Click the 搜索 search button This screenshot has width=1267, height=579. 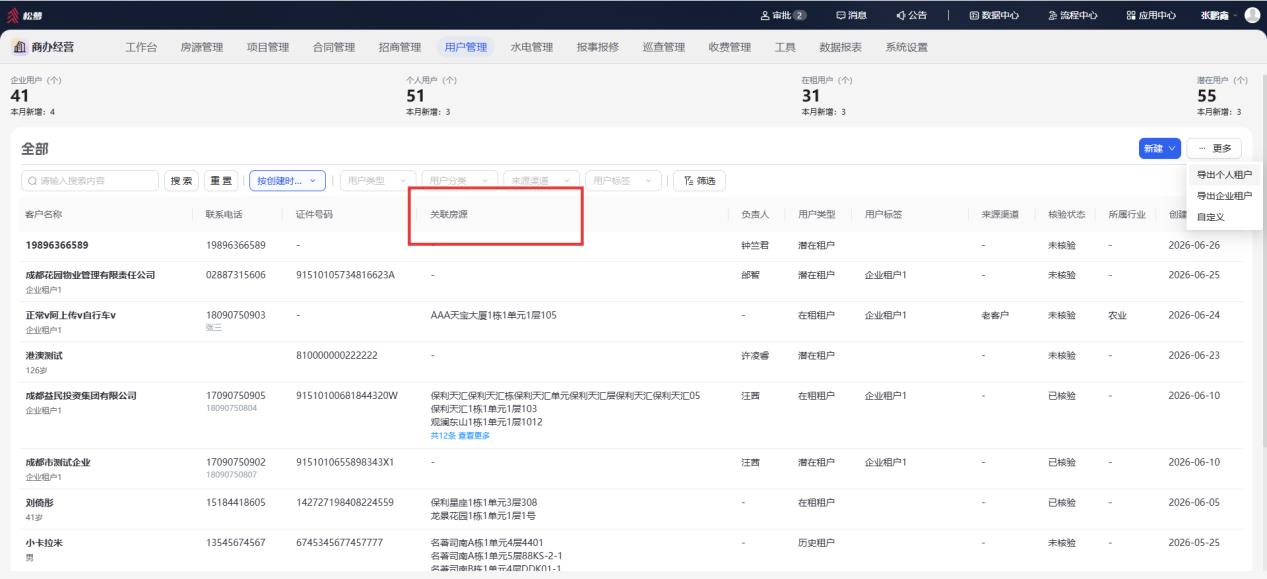pyautogui.click(x=181, y=181)
